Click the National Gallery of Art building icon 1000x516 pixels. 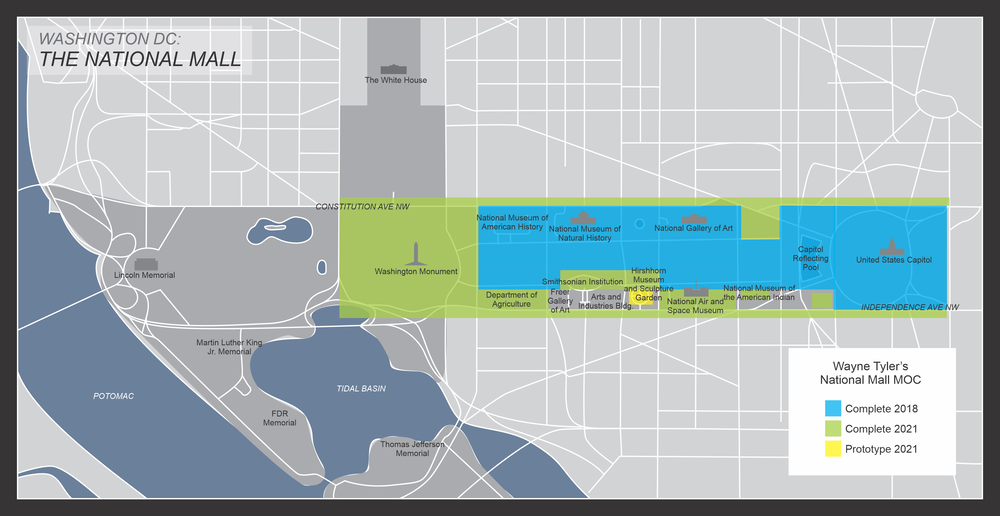694,219
